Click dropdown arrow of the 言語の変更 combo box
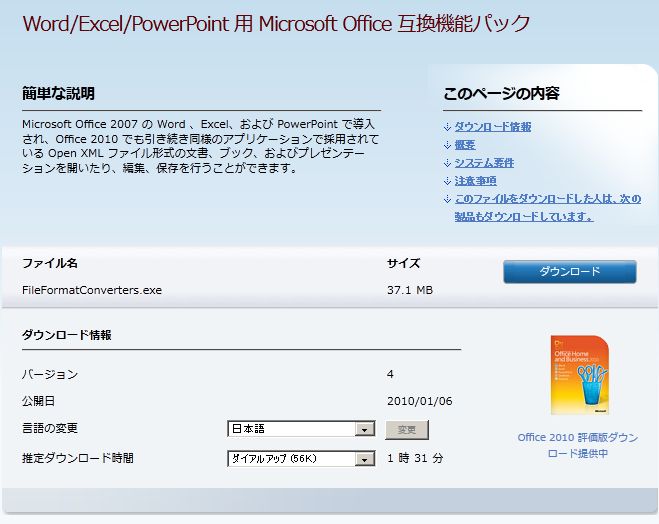Screen dimensions: 659x524 (364, 430)
